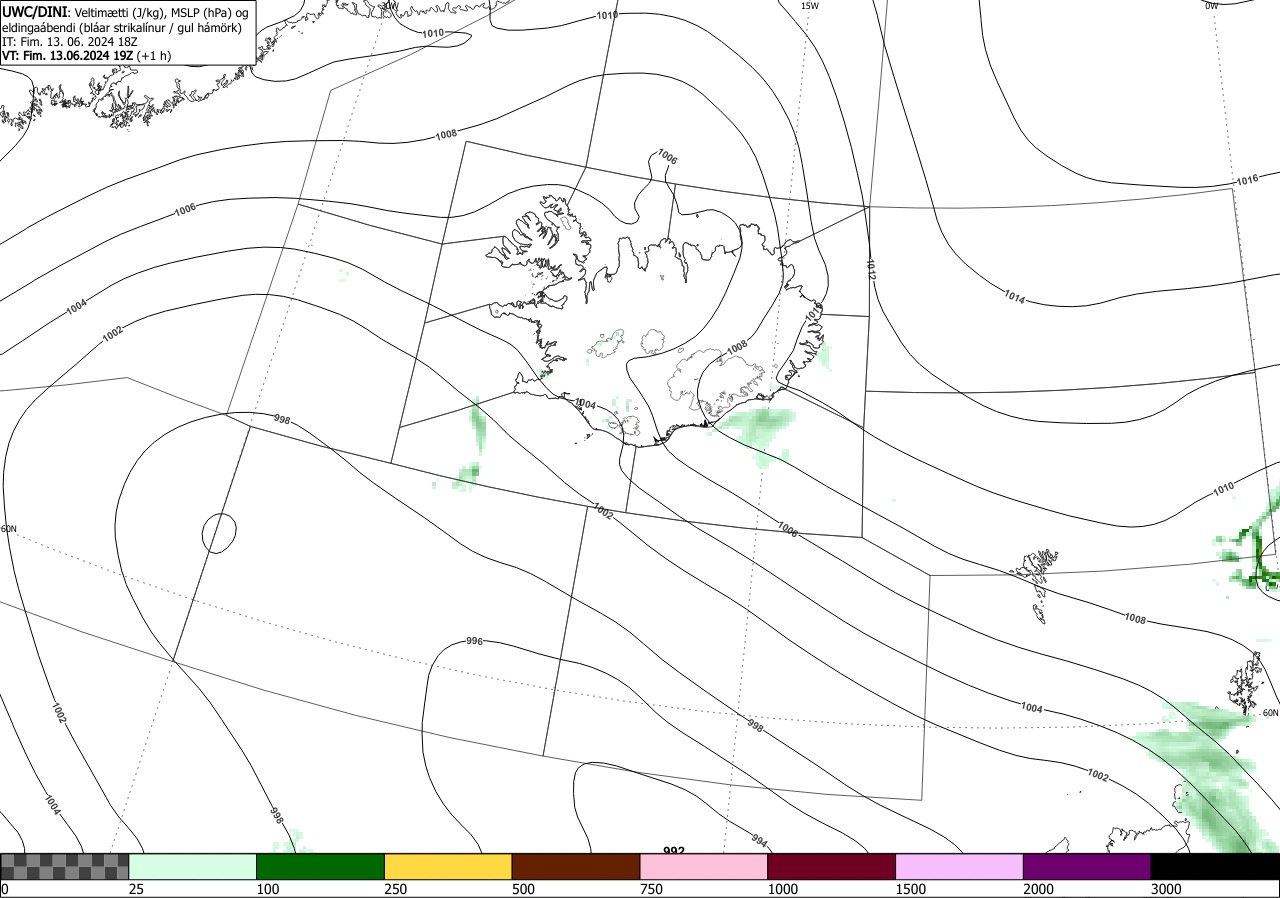Click the legend value "25"

point(136,889)
